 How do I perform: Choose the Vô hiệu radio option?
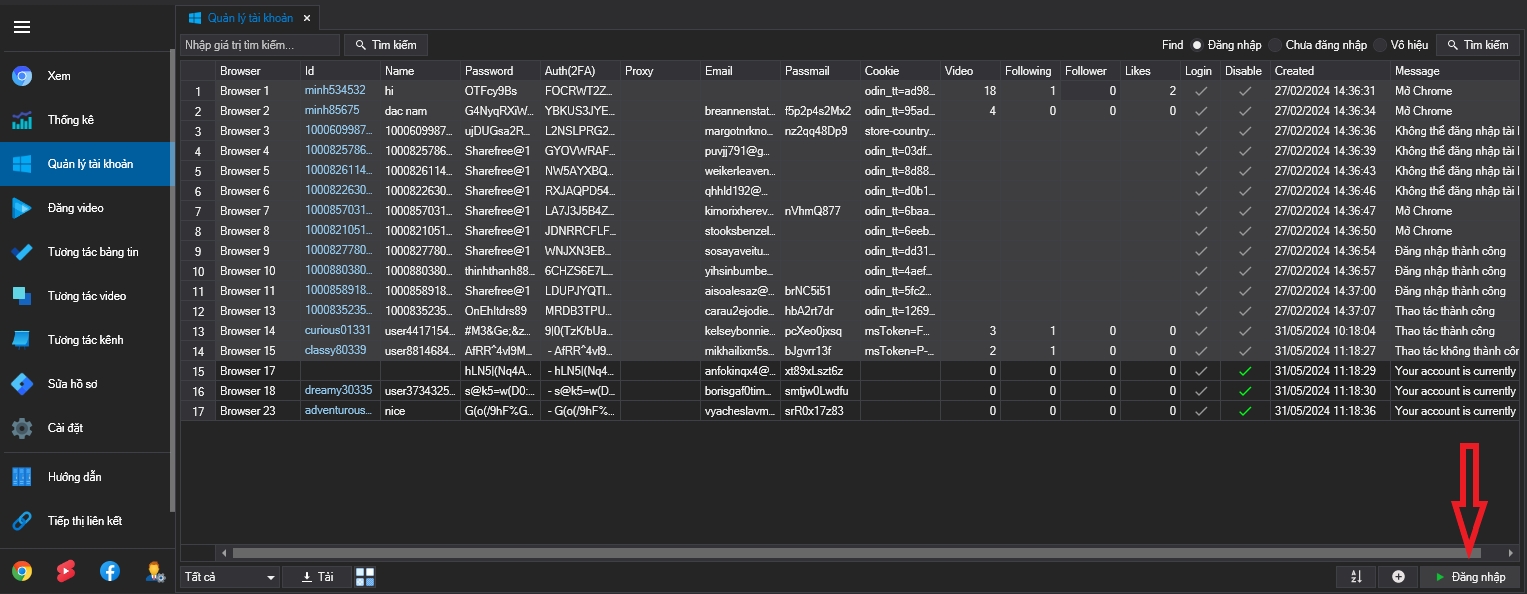pos(1380,45)
